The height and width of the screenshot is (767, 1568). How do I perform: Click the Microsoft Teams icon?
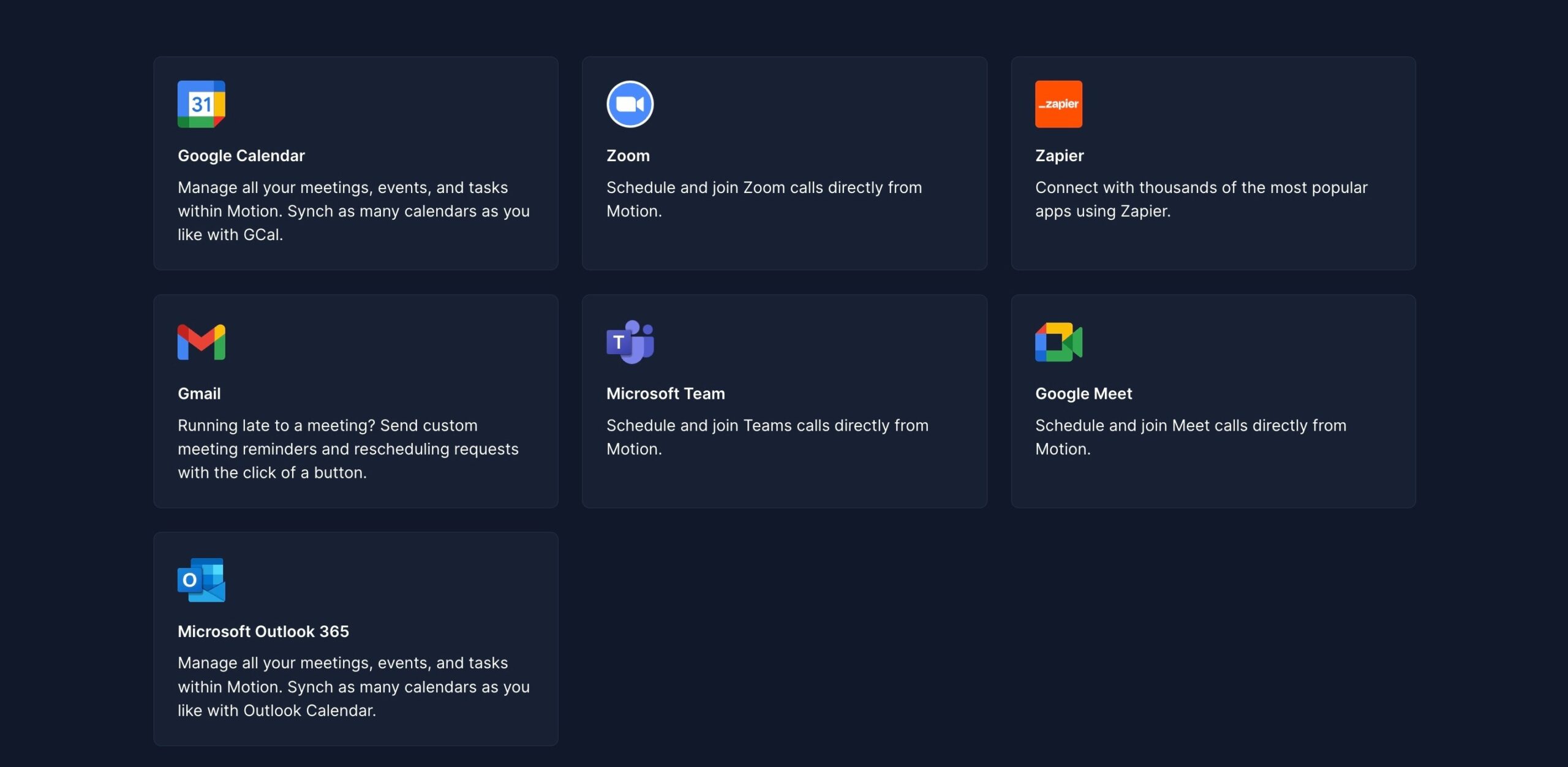point(630,342)
